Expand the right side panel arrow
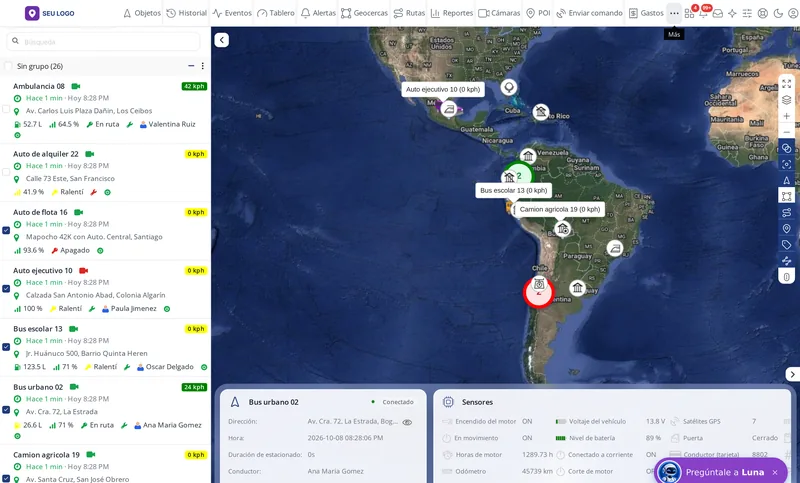 (792, 374)
